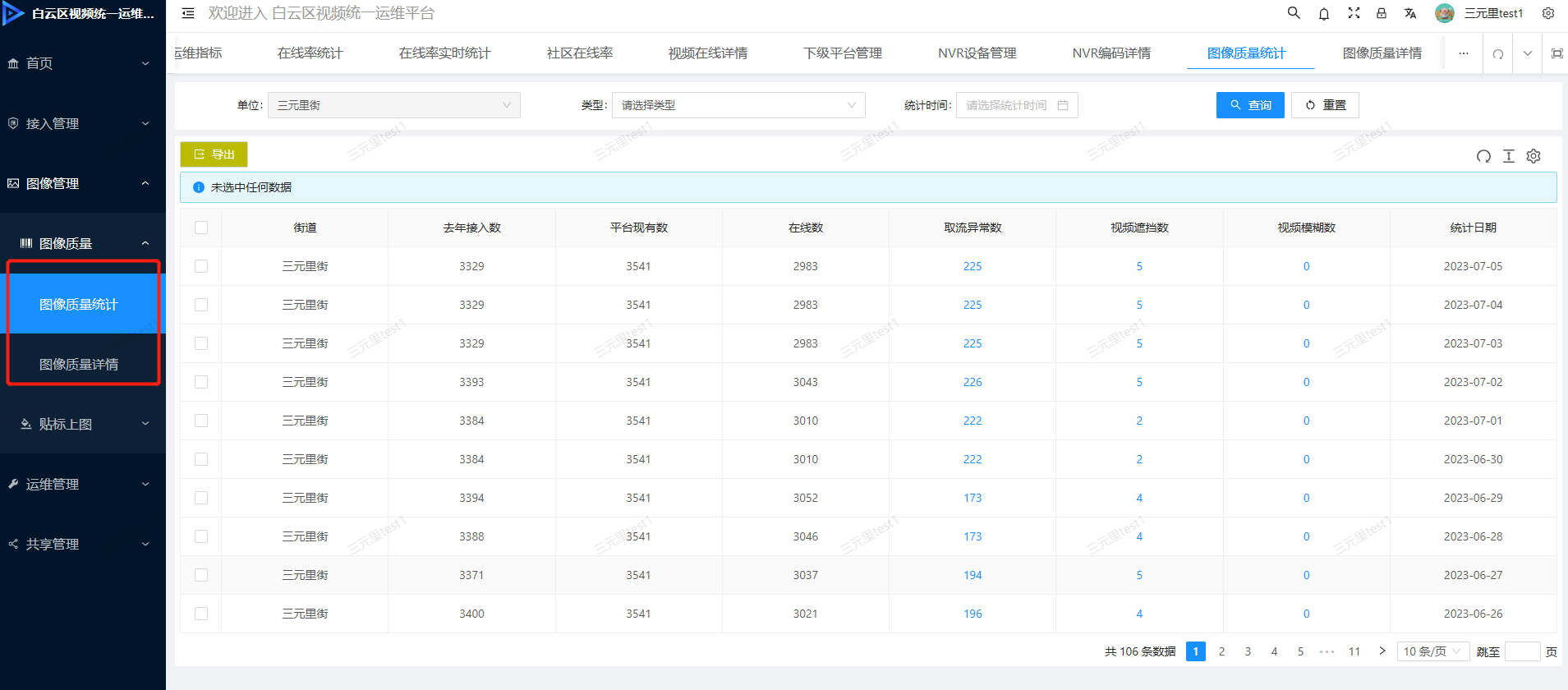Open the 类型 type dropdown
1568x690 pixels.
pos(738,105)
